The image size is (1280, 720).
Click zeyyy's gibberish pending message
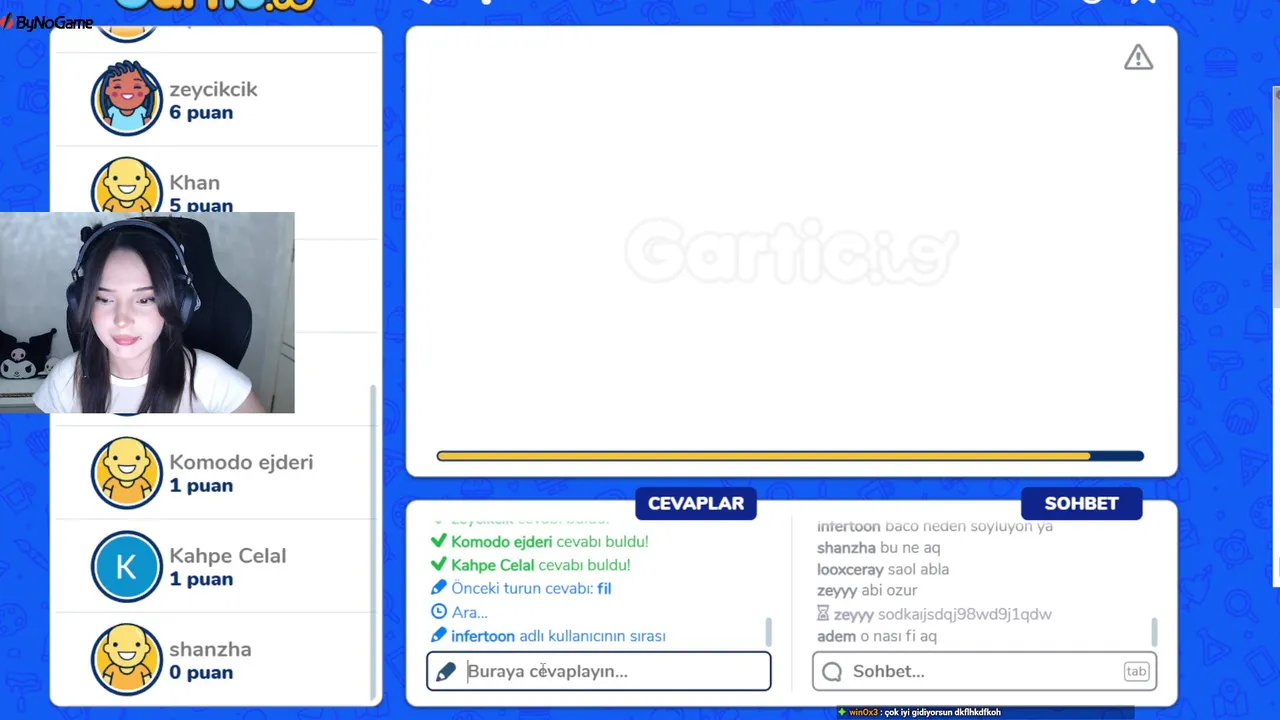click(x=943, y=614)
